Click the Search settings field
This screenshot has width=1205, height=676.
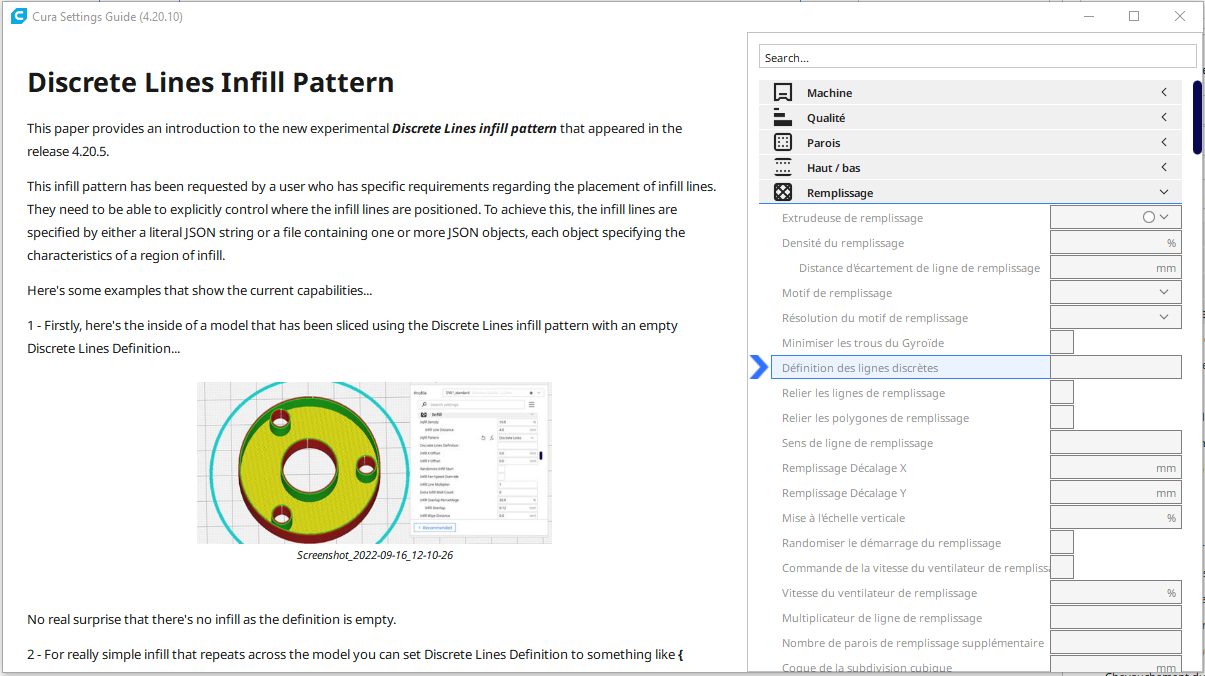pos(977,57)
